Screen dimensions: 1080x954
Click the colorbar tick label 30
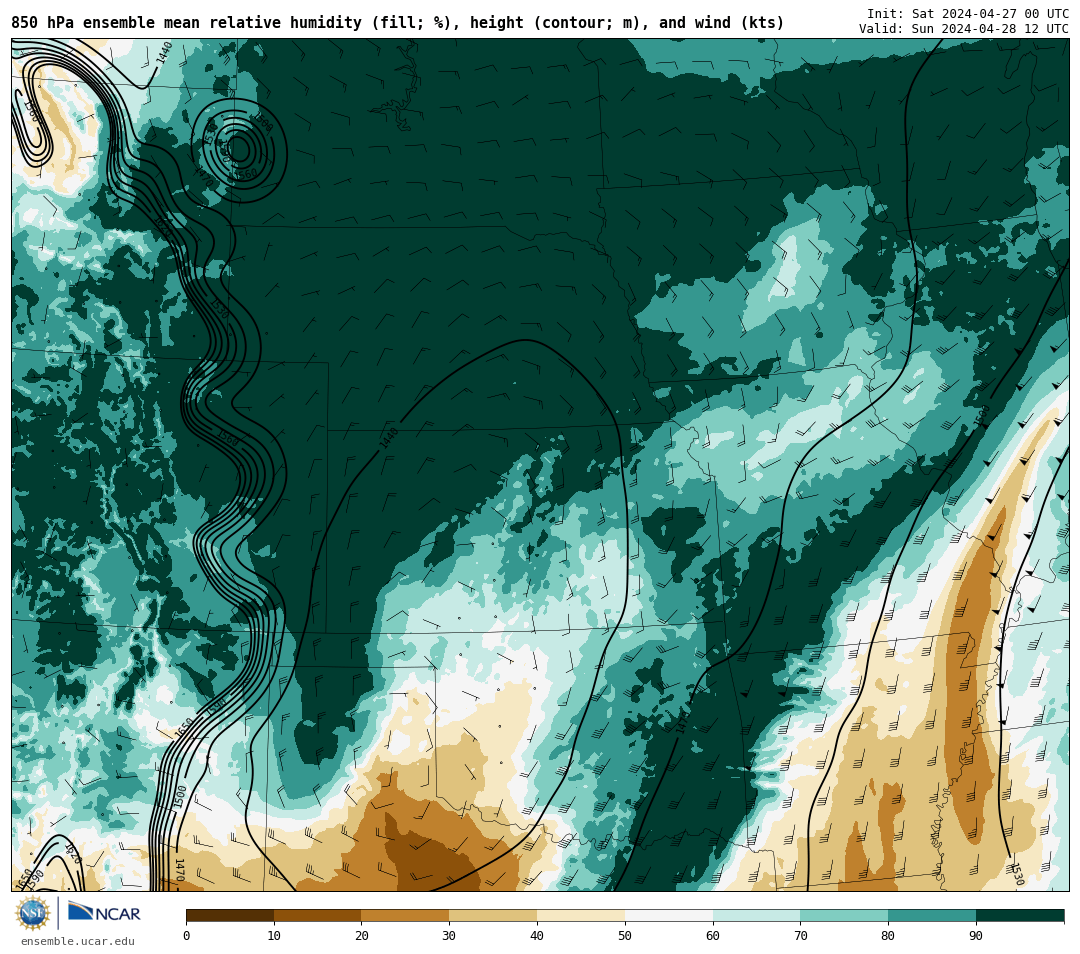[x=449, y=935]
